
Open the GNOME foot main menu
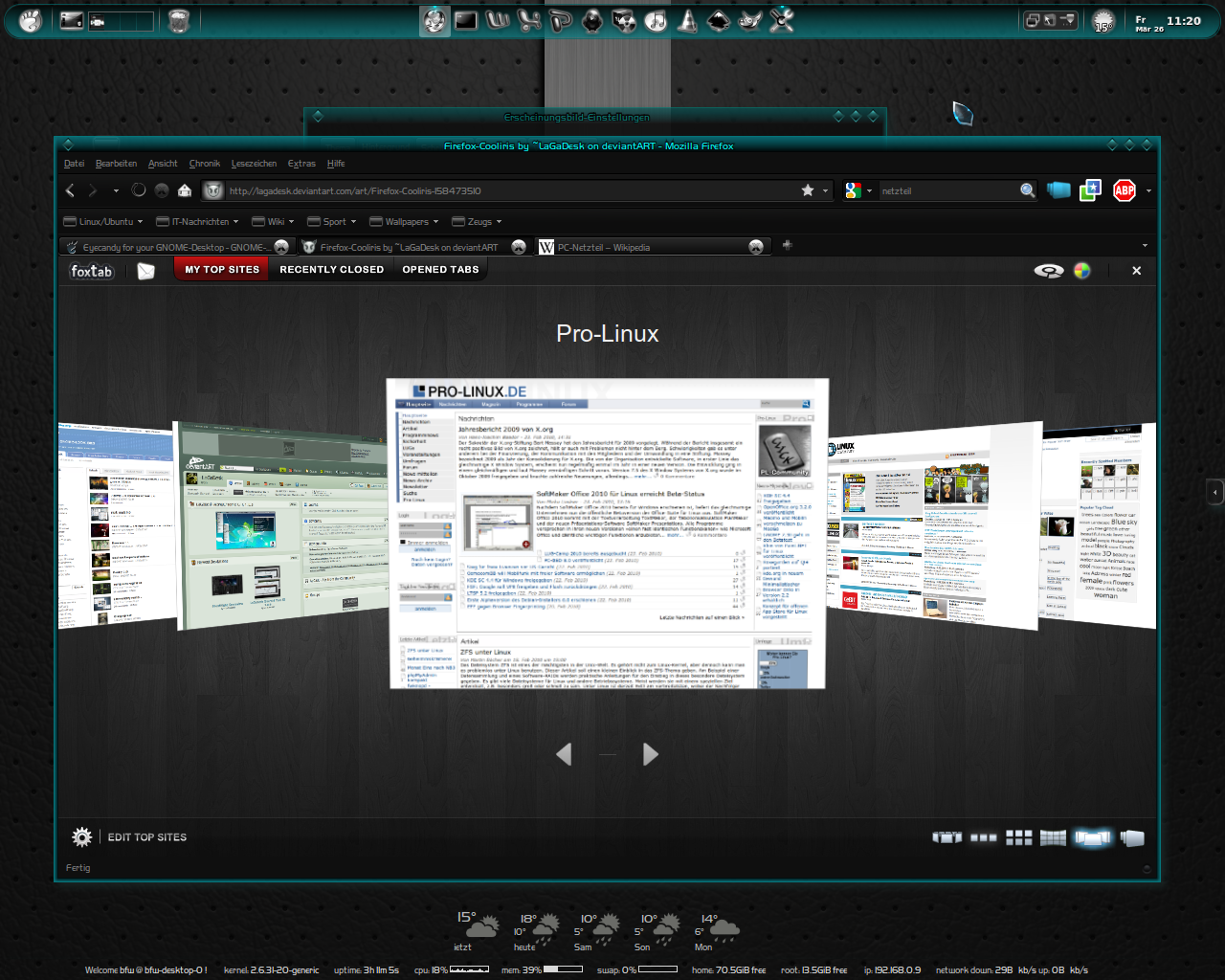[31, 20]
